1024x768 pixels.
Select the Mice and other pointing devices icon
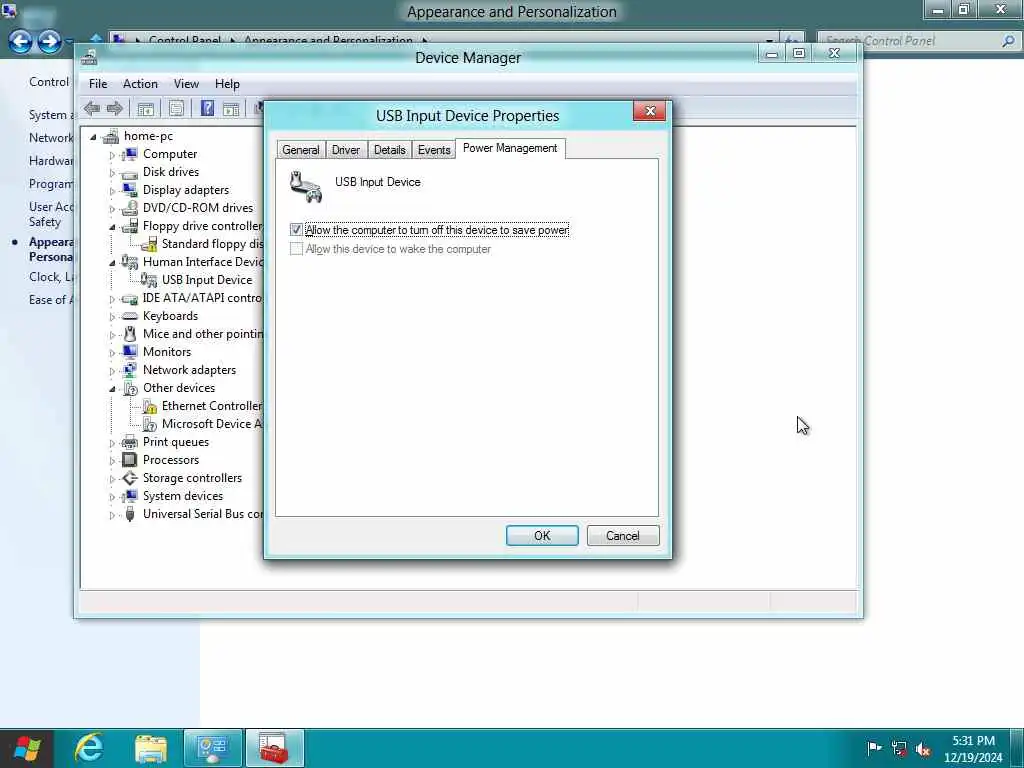tap(130, 334)
